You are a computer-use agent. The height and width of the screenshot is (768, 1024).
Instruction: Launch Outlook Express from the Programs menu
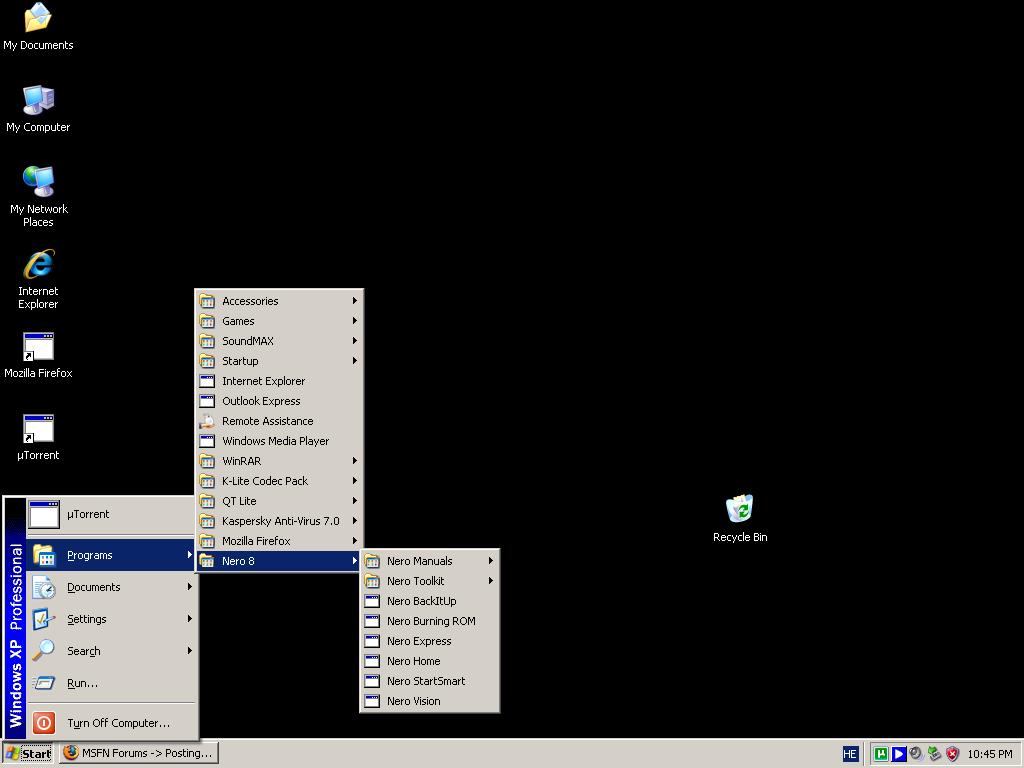click(280, 401)
